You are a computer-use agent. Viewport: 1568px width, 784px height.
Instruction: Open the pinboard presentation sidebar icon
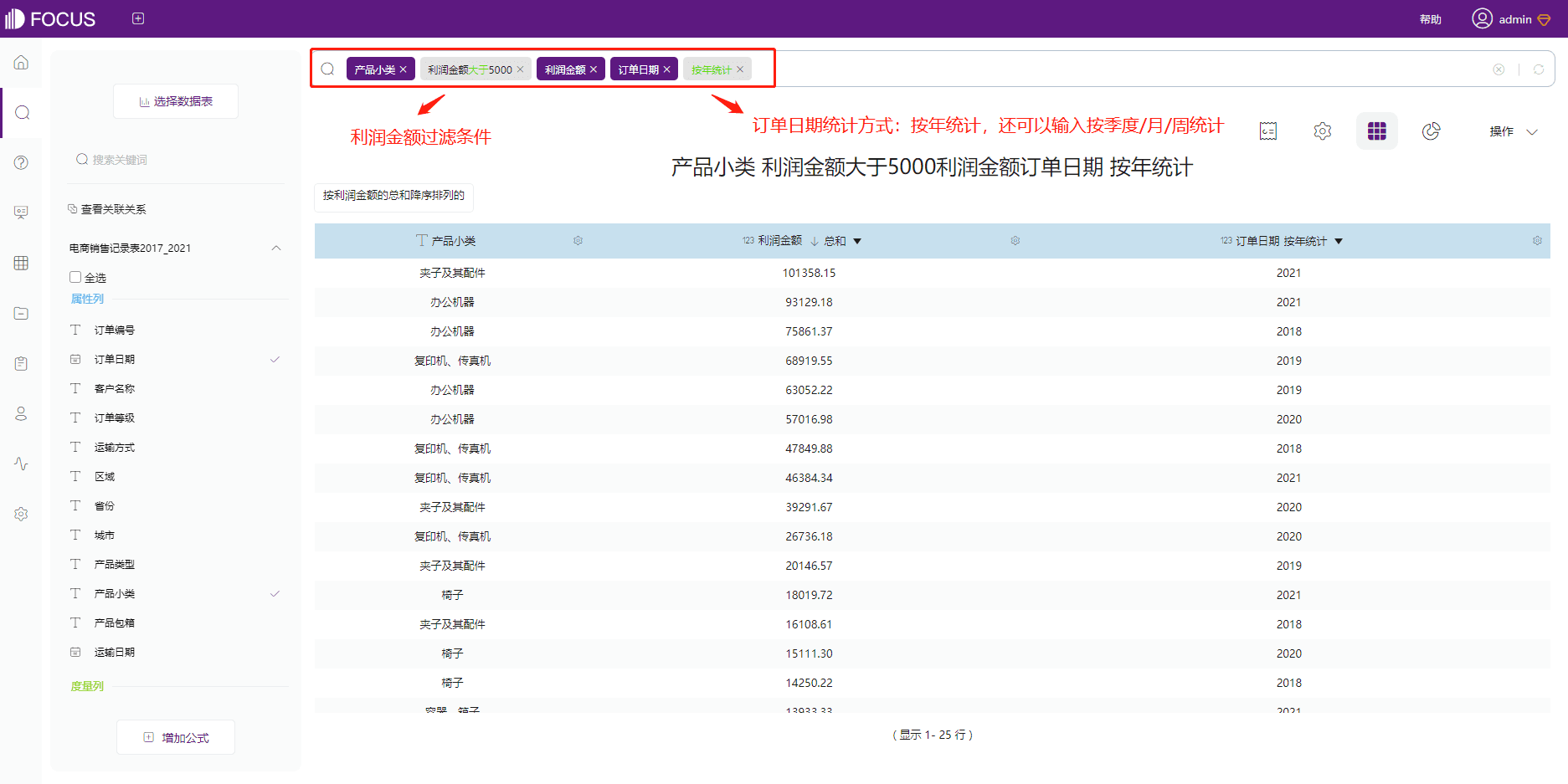pyautogui.click(x=22, y=213)
